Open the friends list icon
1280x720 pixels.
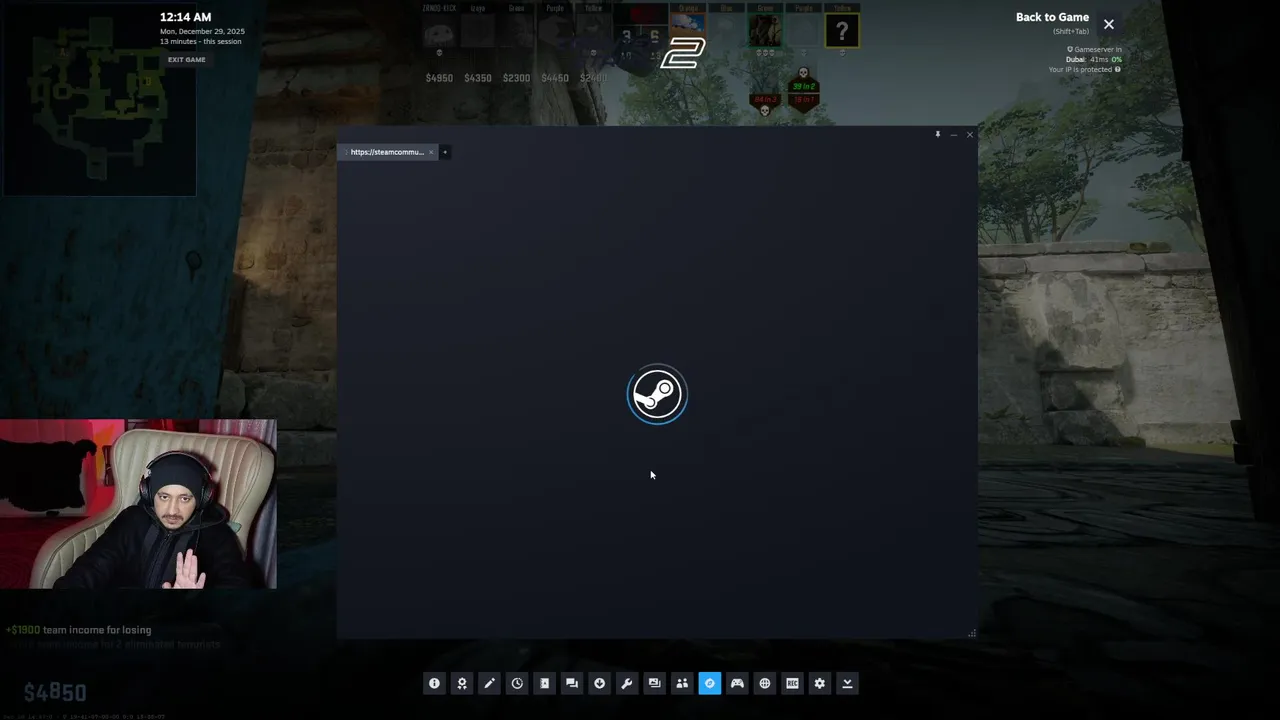pyautogui.click(x=682, y=683)
